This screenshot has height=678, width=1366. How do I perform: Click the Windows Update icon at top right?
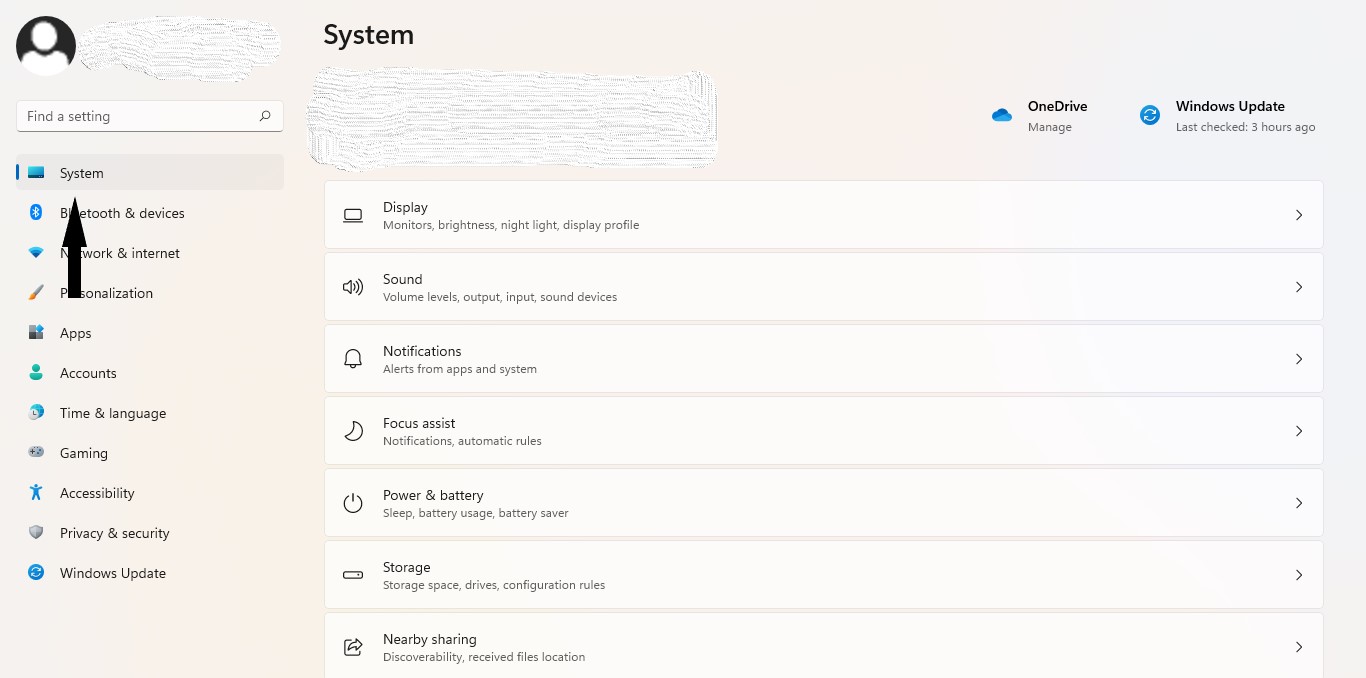pyautogui.click(x=1150, y=115)
